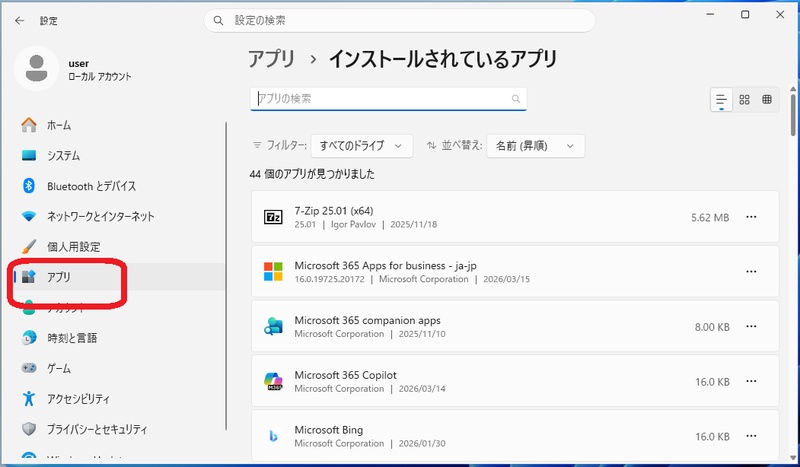The width and height of the screenshot is (800, 467).
Task: Click the Microsoft 365 Copilot icon
Action: 273,381
